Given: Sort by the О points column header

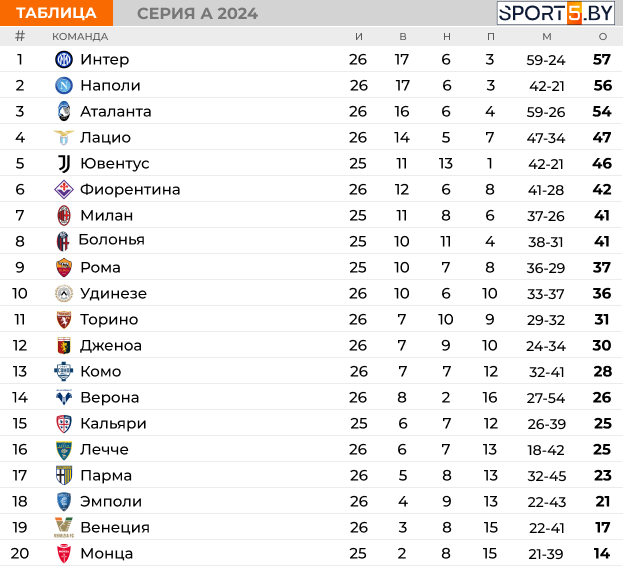Looking at the screenshot, I should [603, 37].
